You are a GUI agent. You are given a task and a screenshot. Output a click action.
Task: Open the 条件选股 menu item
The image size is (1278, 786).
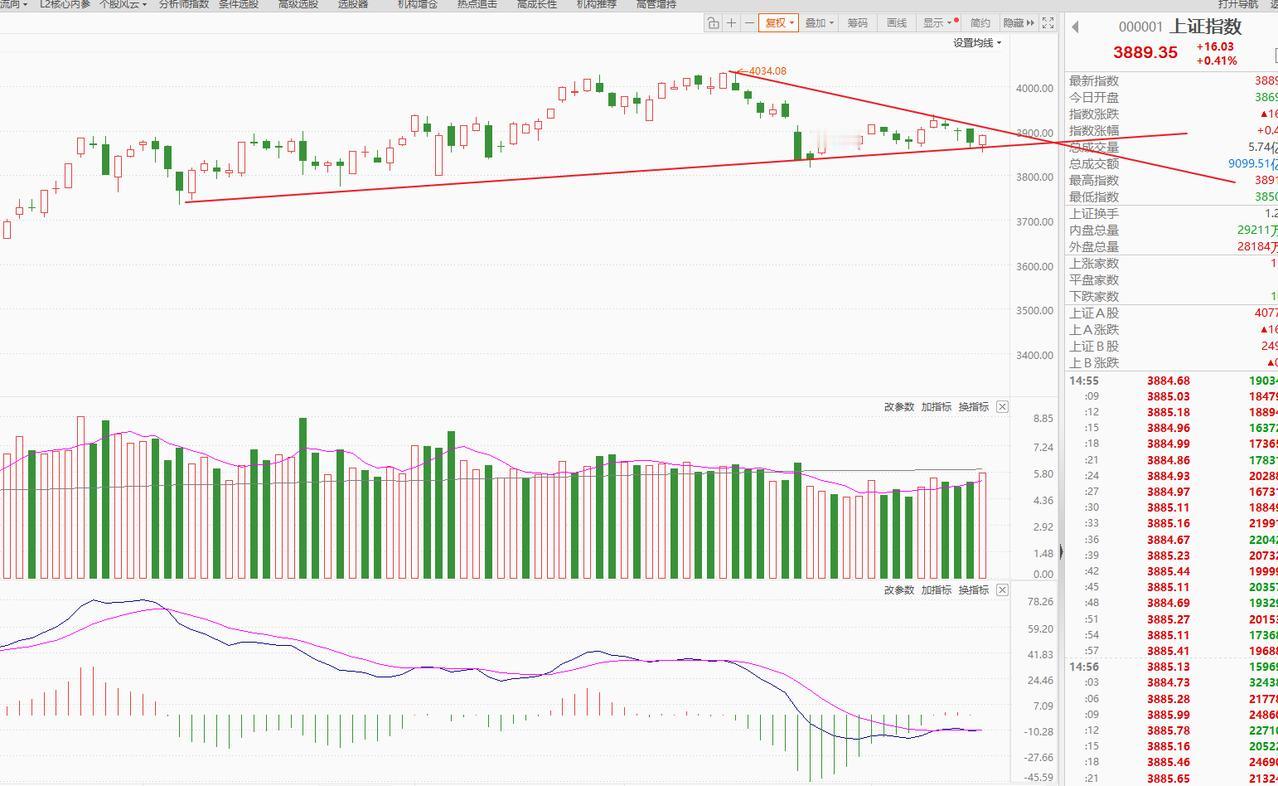(x=238, y=5)
